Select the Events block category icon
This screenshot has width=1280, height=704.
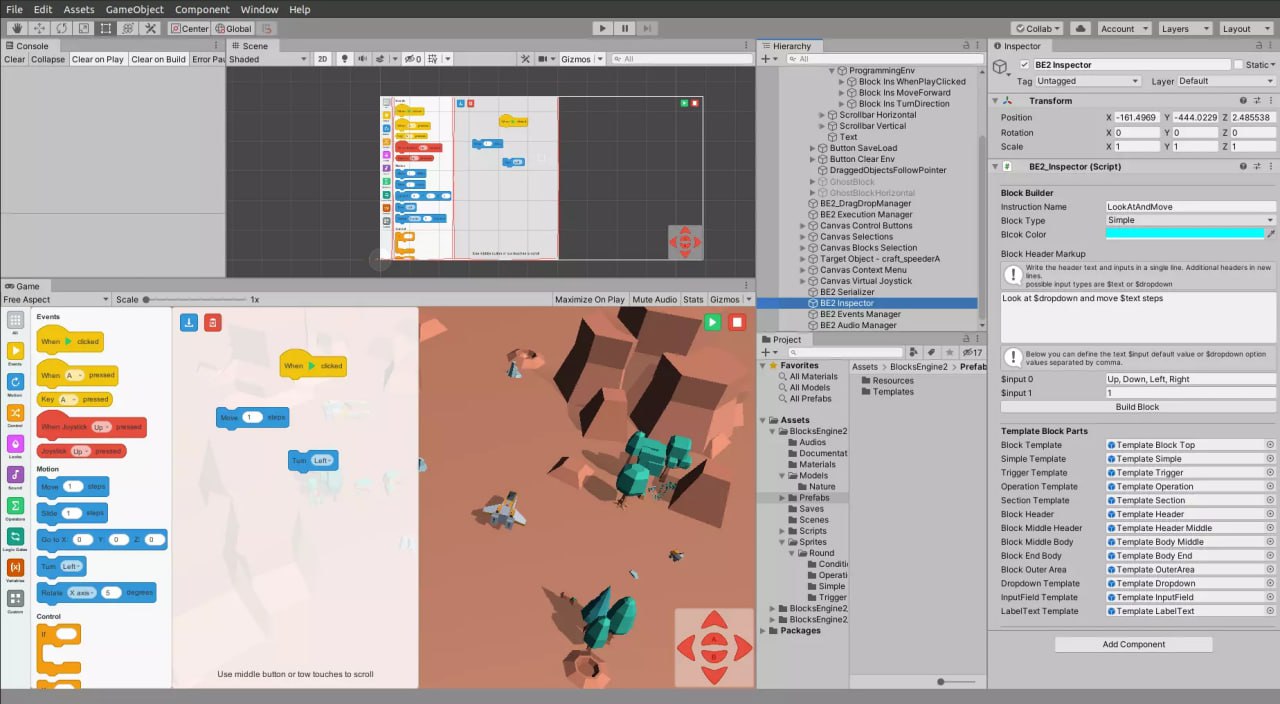[x=16, y=348]
